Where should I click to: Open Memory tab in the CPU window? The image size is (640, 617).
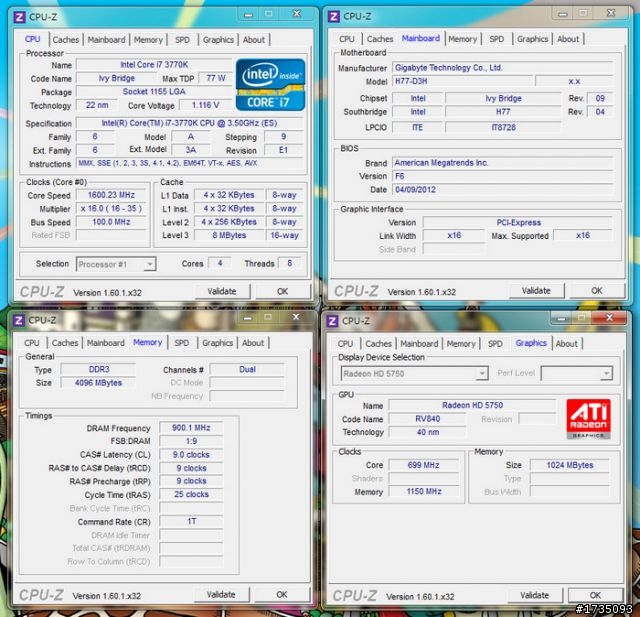(x=148, y=40)
